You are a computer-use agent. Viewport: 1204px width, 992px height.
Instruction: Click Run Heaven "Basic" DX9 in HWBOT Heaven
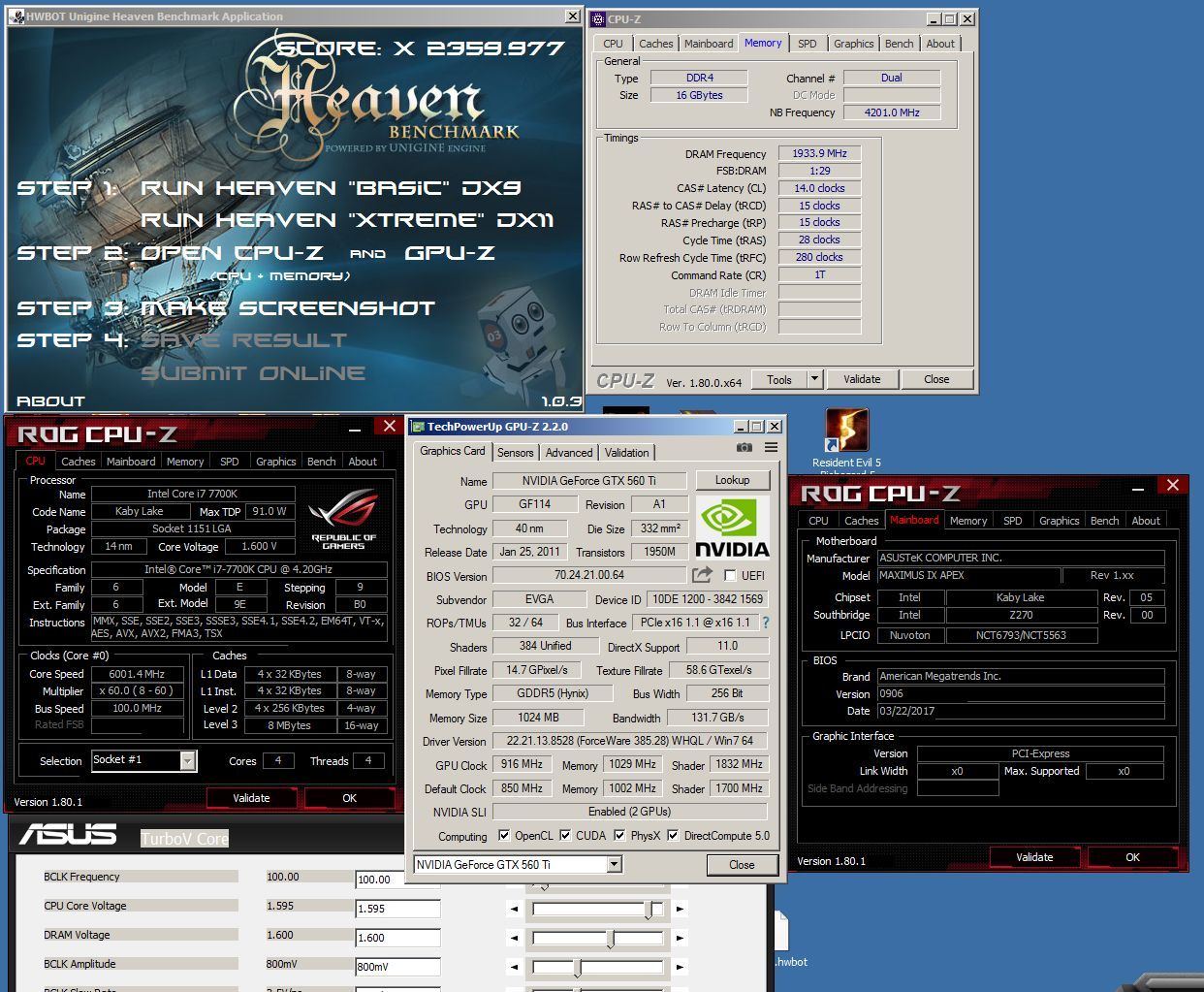click(331, 187)
